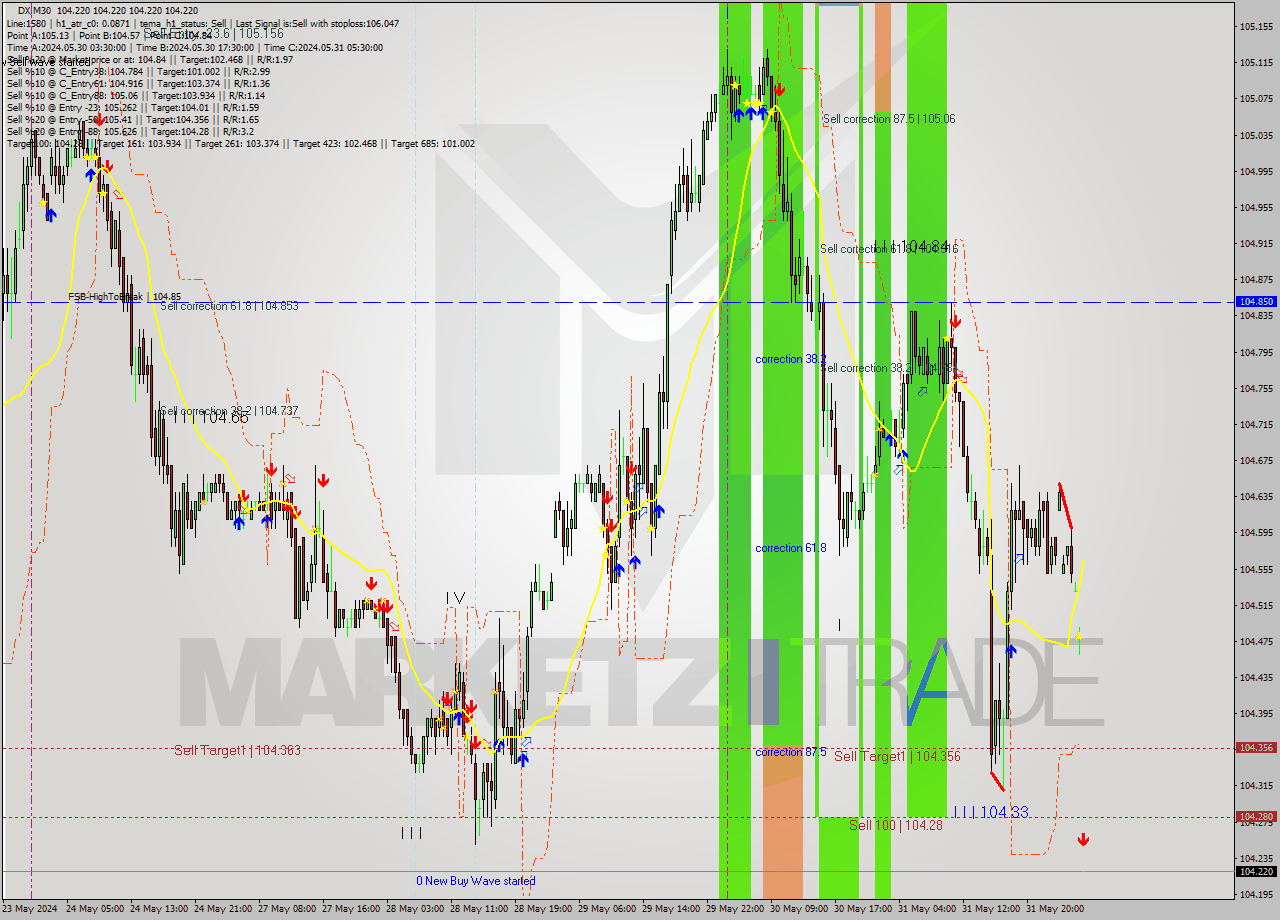The height and width of the screenshot is (920, 1280).
Task: Click the black 104.220 current price tag
Action: 1256,871
